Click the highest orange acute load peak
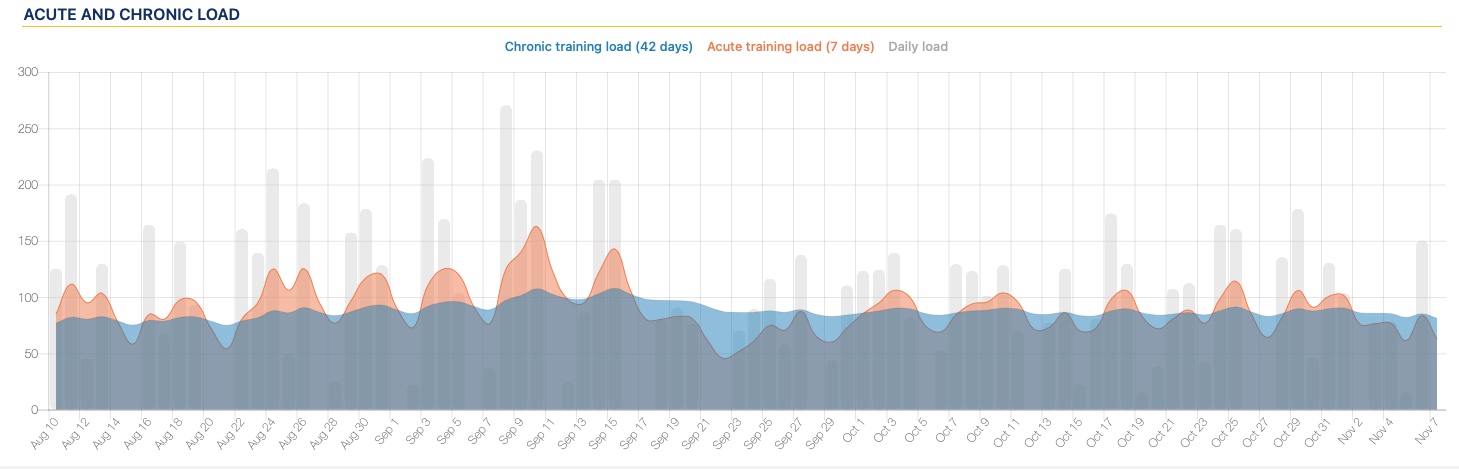1459x469 pixels. [x=537, y=228]
